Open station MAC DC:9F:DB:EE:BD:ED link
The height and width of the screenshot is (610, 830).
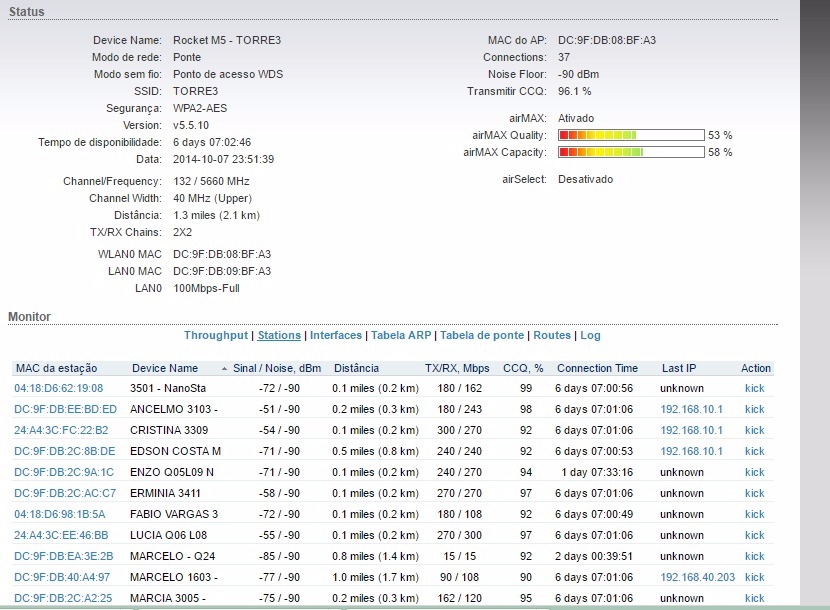point(65,409)
